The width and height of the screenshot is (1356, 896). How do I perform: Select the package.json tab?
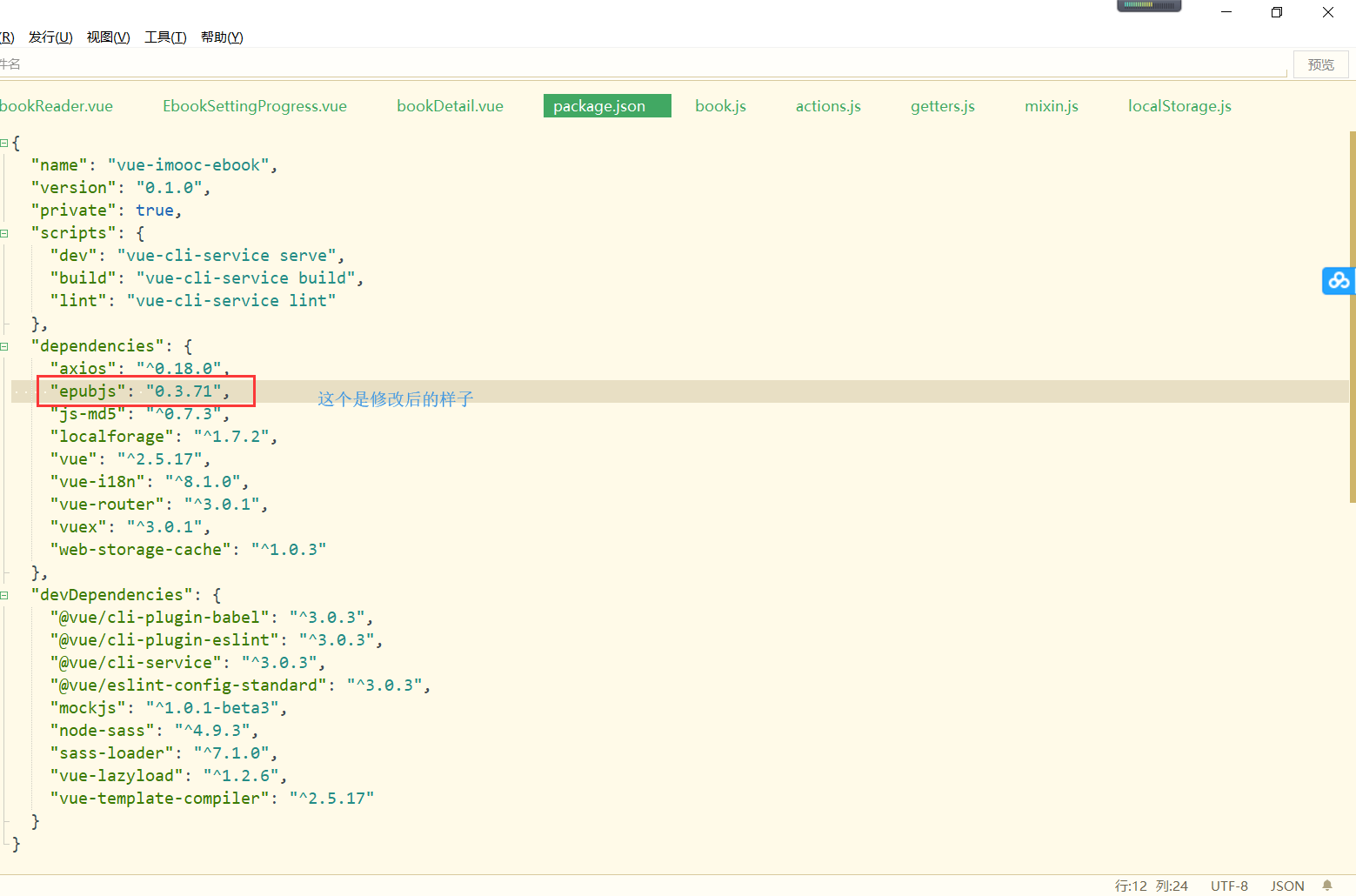point(607,106)
